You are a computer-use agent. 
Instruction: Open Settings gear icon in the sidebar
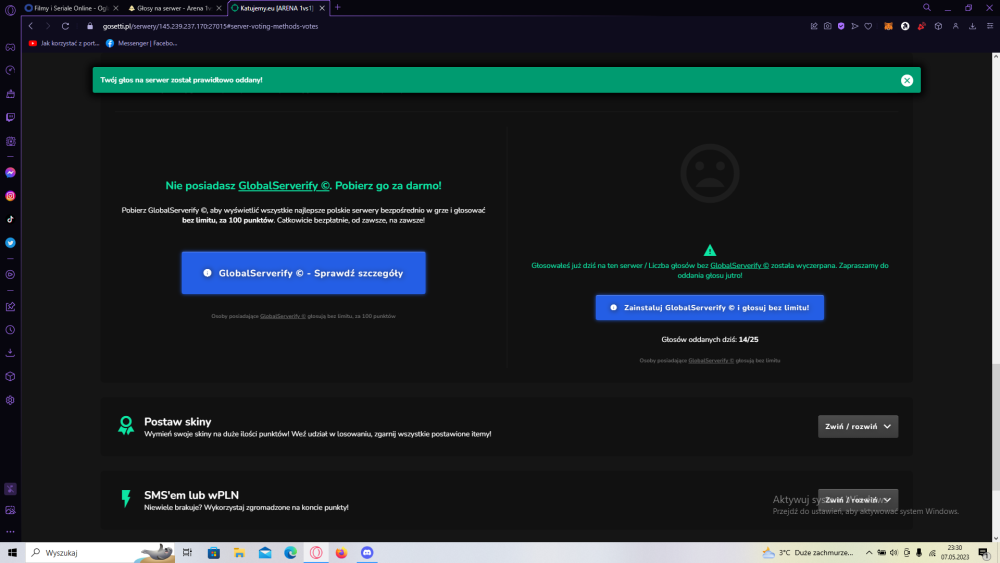[x=10, y=400]
